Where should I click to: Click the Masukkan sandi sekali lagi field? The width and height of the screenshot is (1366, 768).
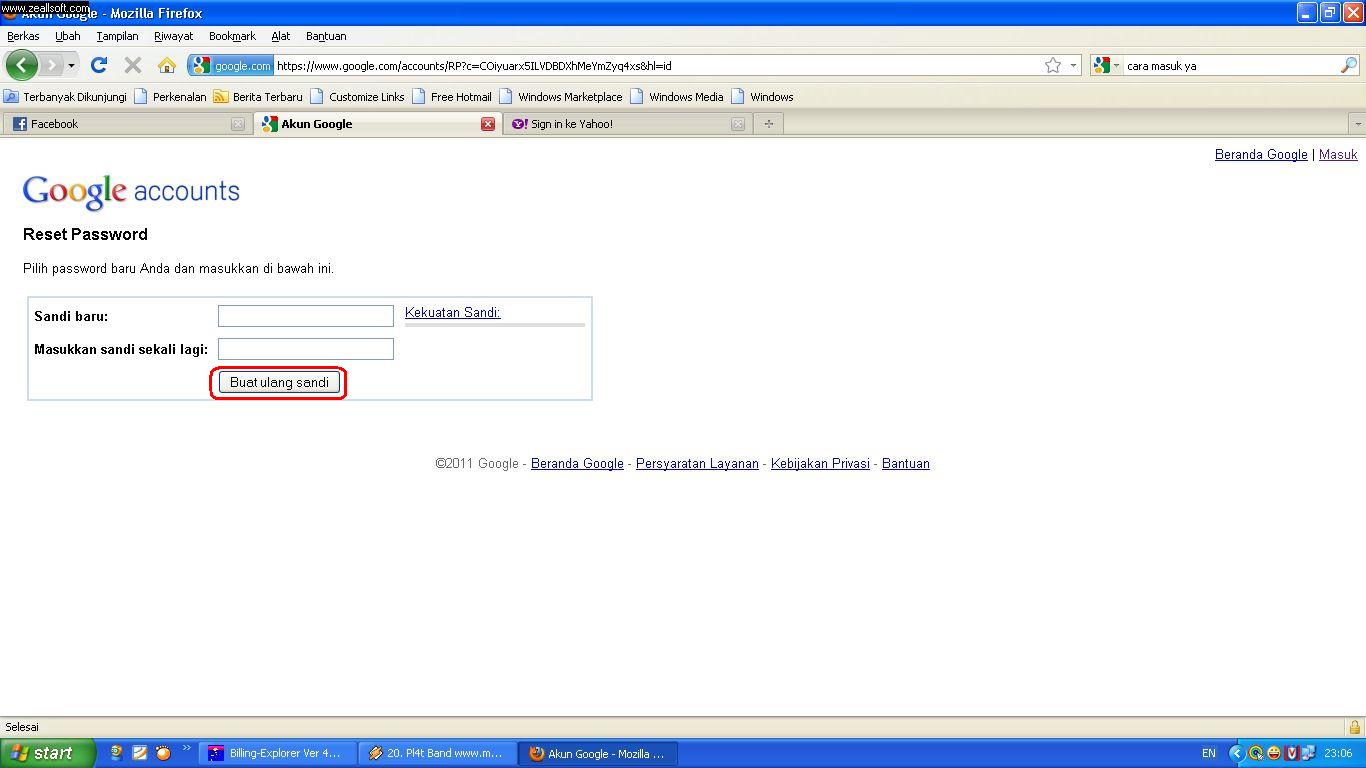tap(306, 349)
